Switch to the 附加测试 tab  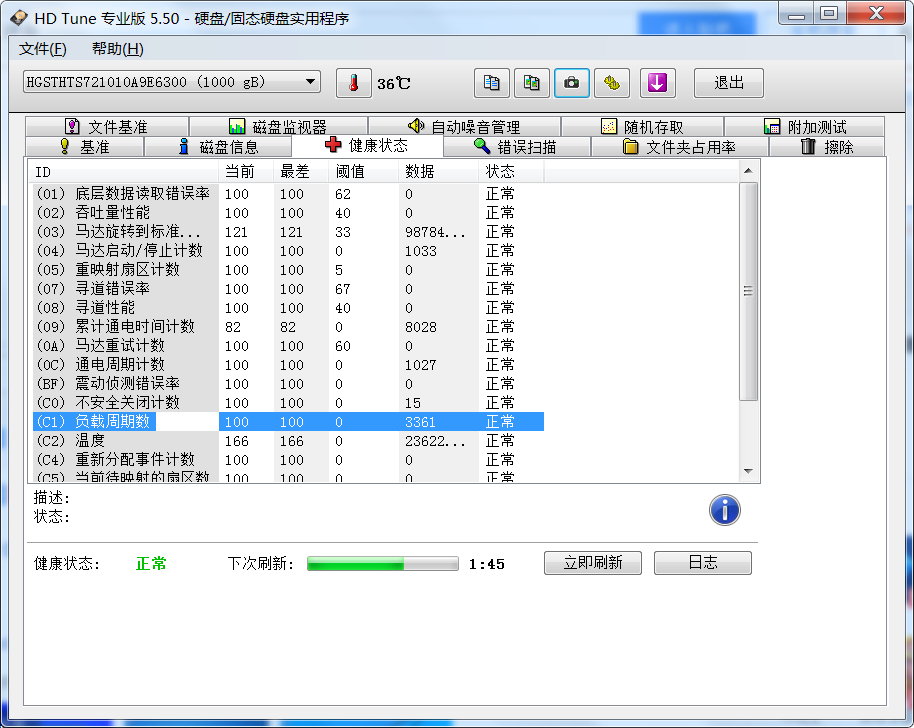(804, 126)
